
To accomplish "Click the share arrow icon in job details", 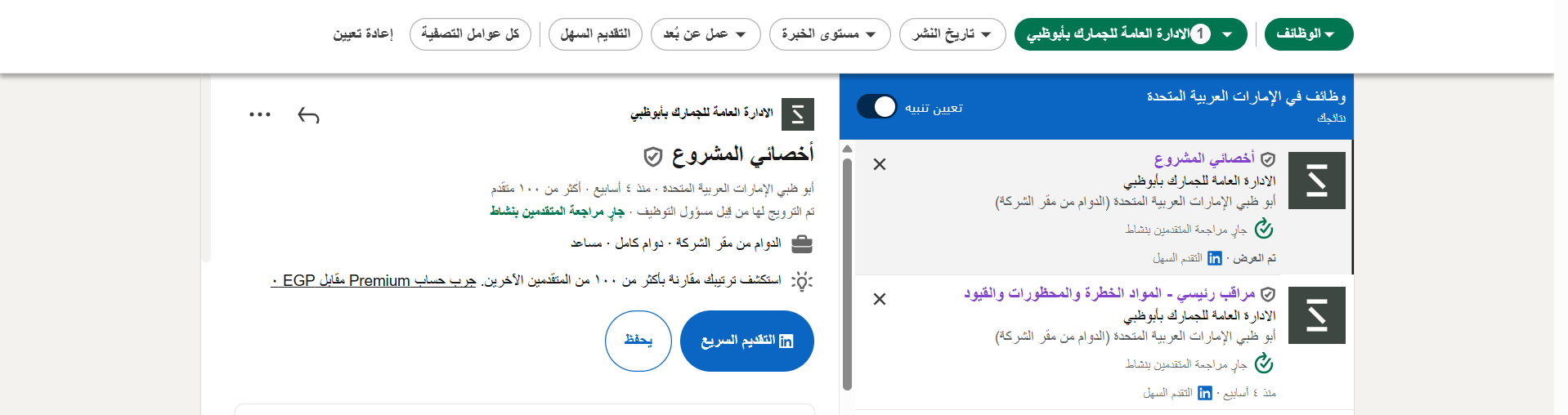I will pyautogui.click(x=308, y=115).
